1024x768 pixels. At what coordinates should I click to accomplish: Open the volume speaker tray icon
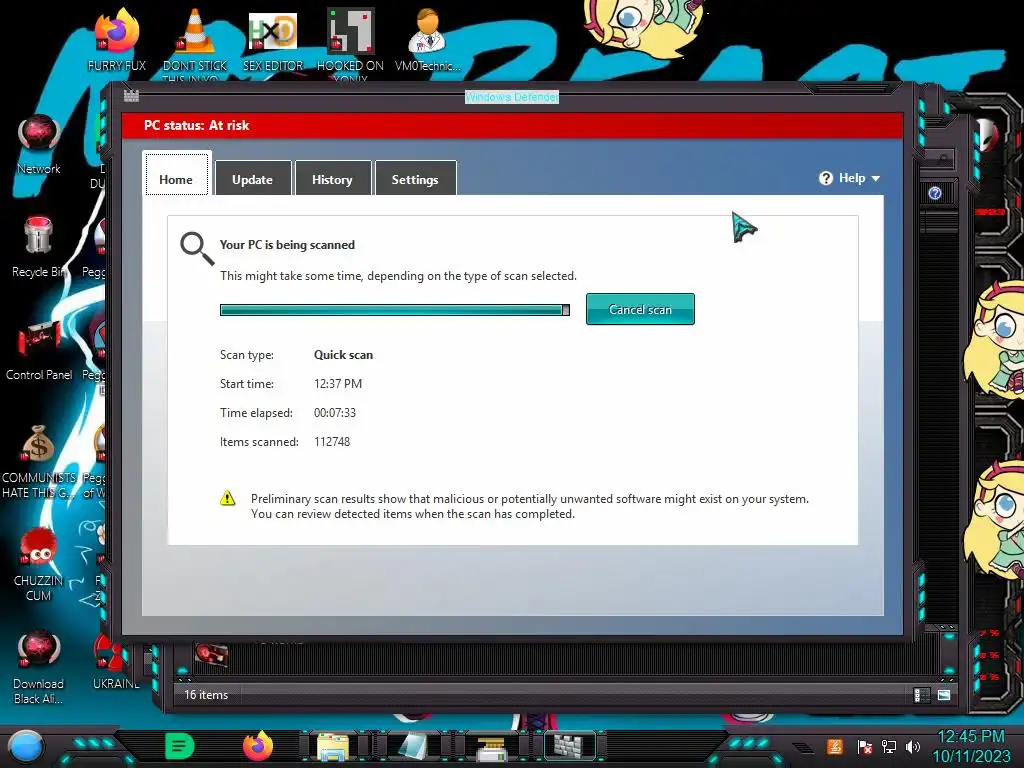(913, 746)
